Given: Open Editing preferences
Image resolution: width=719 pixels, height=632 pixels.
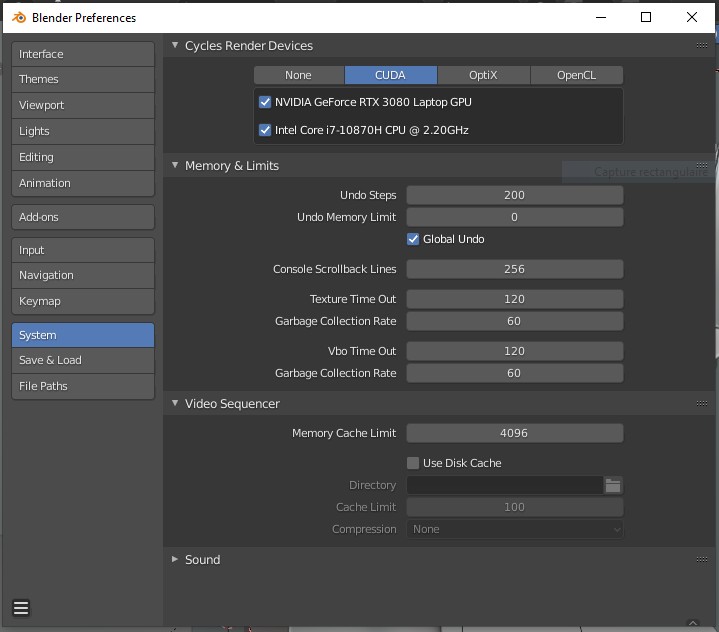Looking at the screenshot, I should [83, 158].
